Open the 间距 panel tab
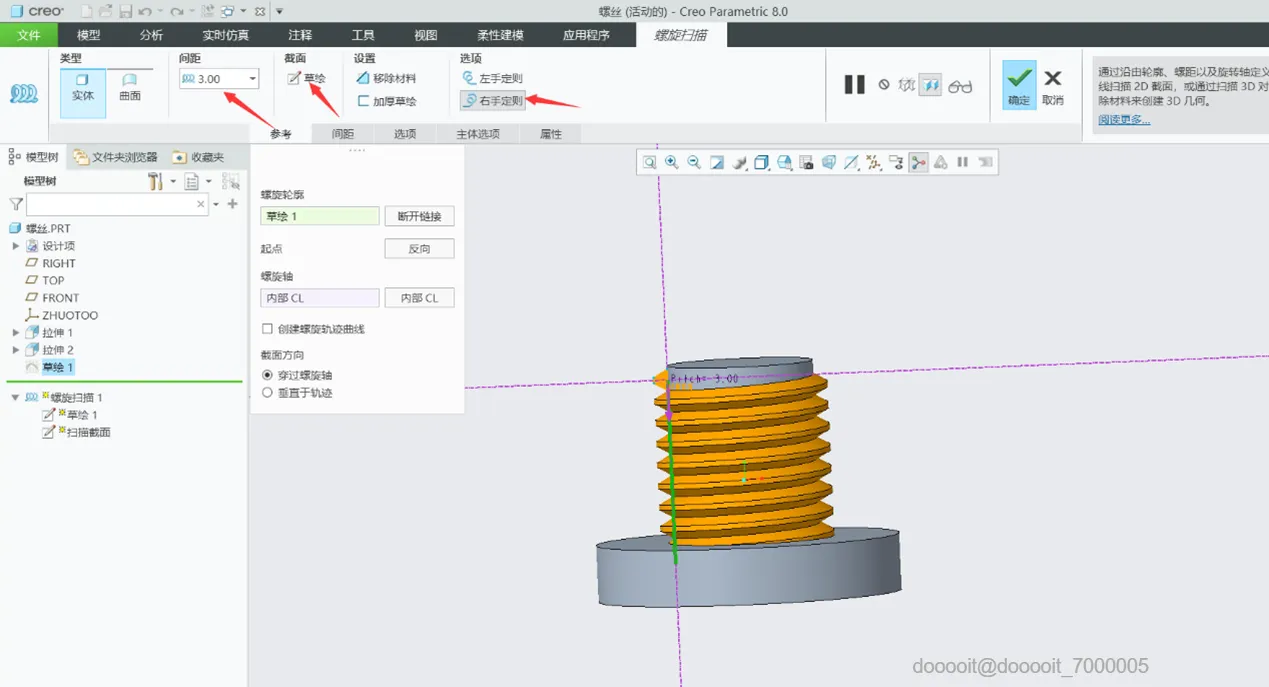This screenshot has height=687, width=1269. point(343,134)
